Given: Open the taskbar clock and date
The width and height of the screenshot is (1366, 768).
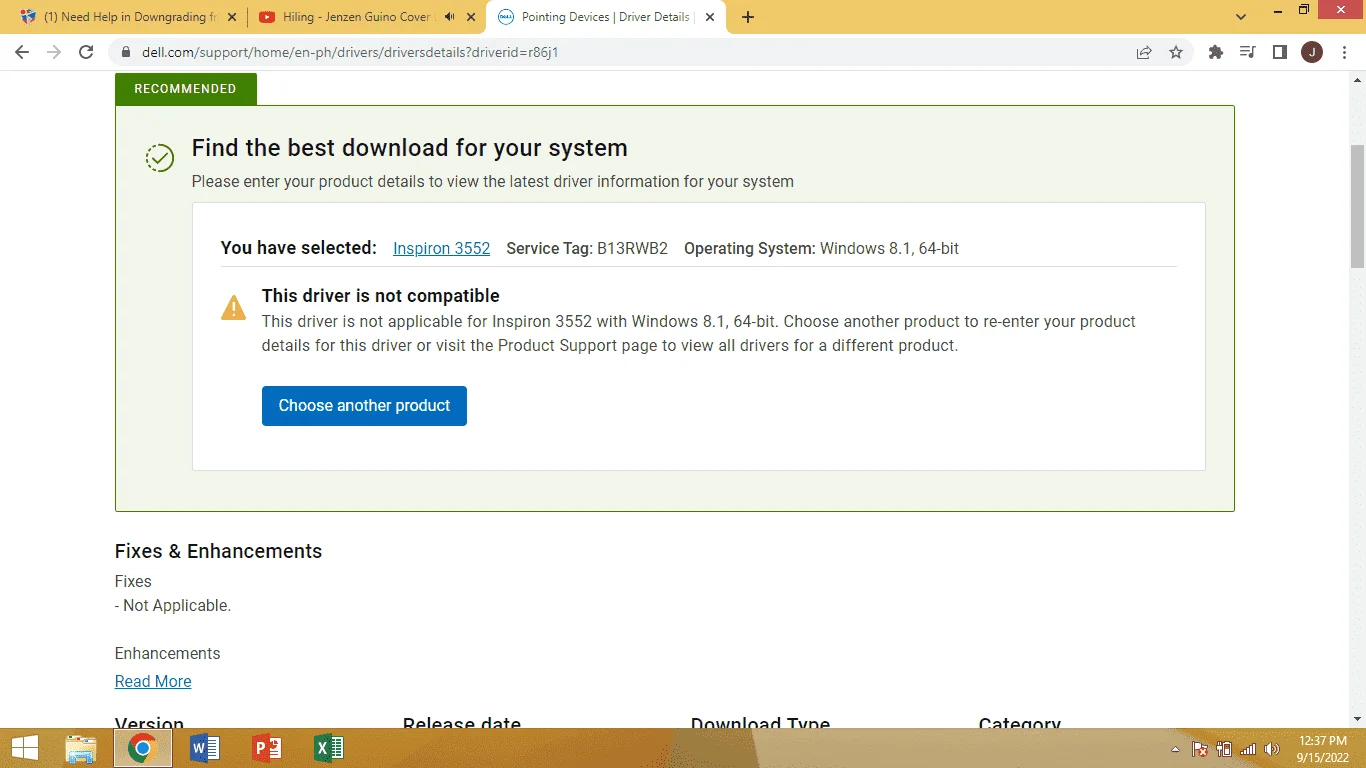Looking at the screenshot, I should [1325, 749].
